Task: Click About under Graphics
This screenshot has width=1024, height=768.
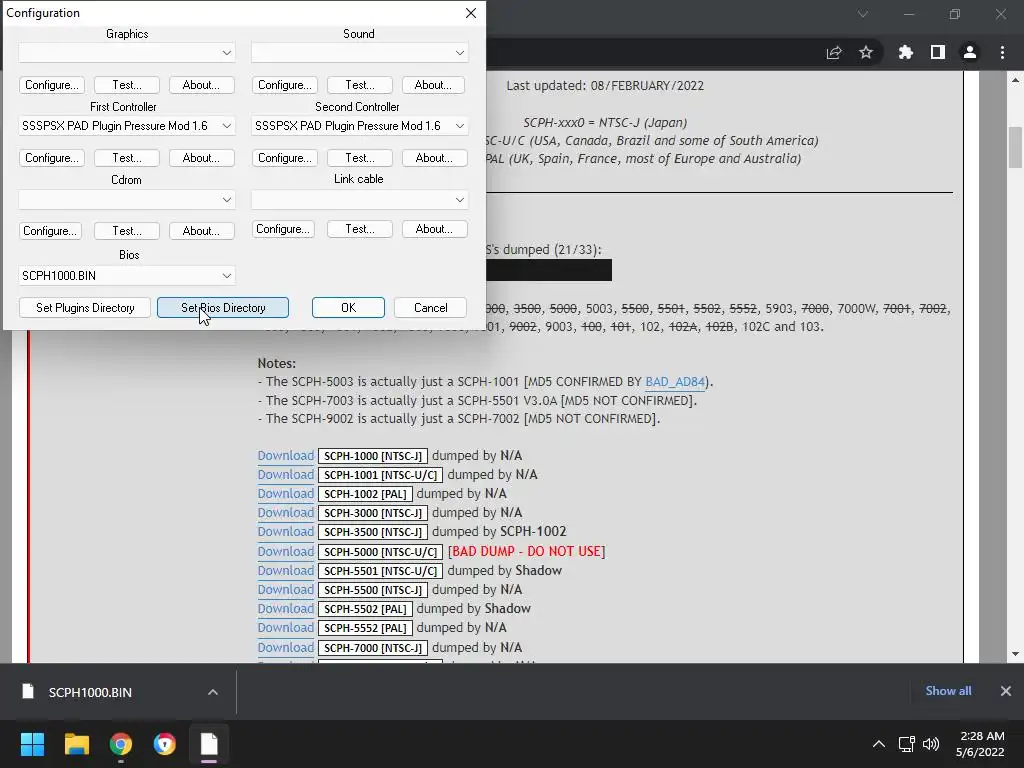Action: coord(201,85)
